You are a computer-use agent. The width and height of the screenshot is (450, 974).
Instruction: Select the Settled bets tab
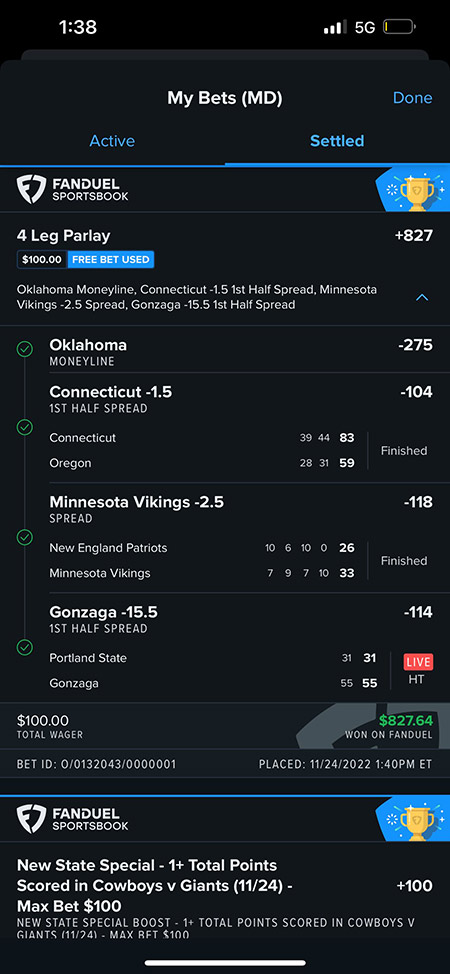point(337,141)
